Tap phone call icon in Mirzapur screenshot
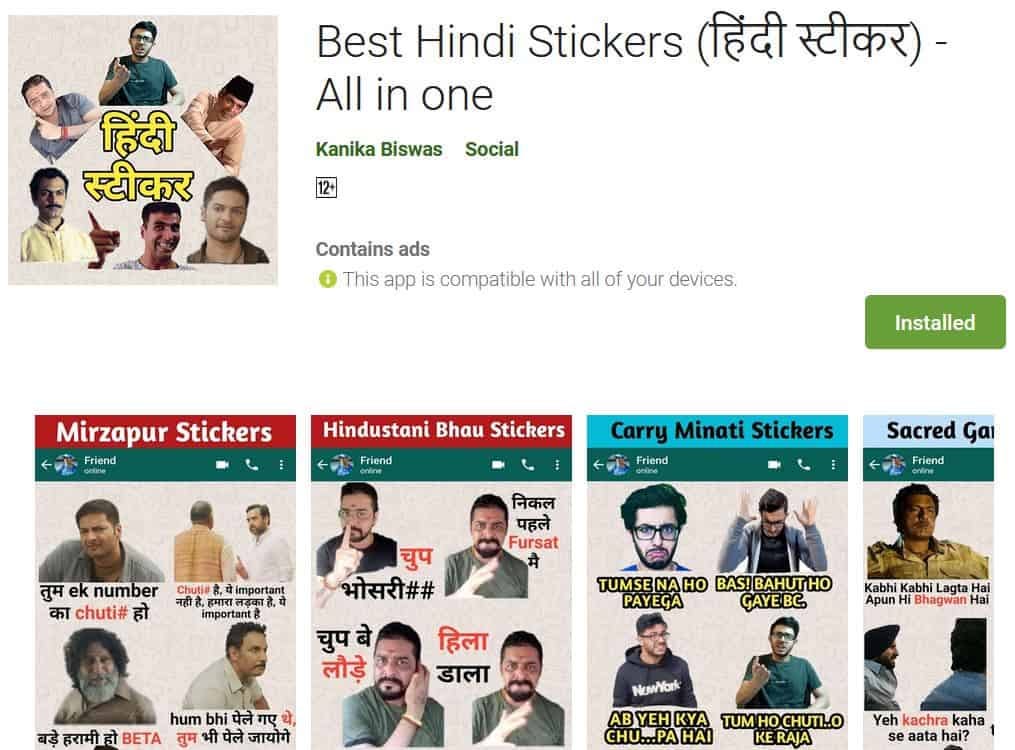This screenshot has width=1015, height=750. 252,465
